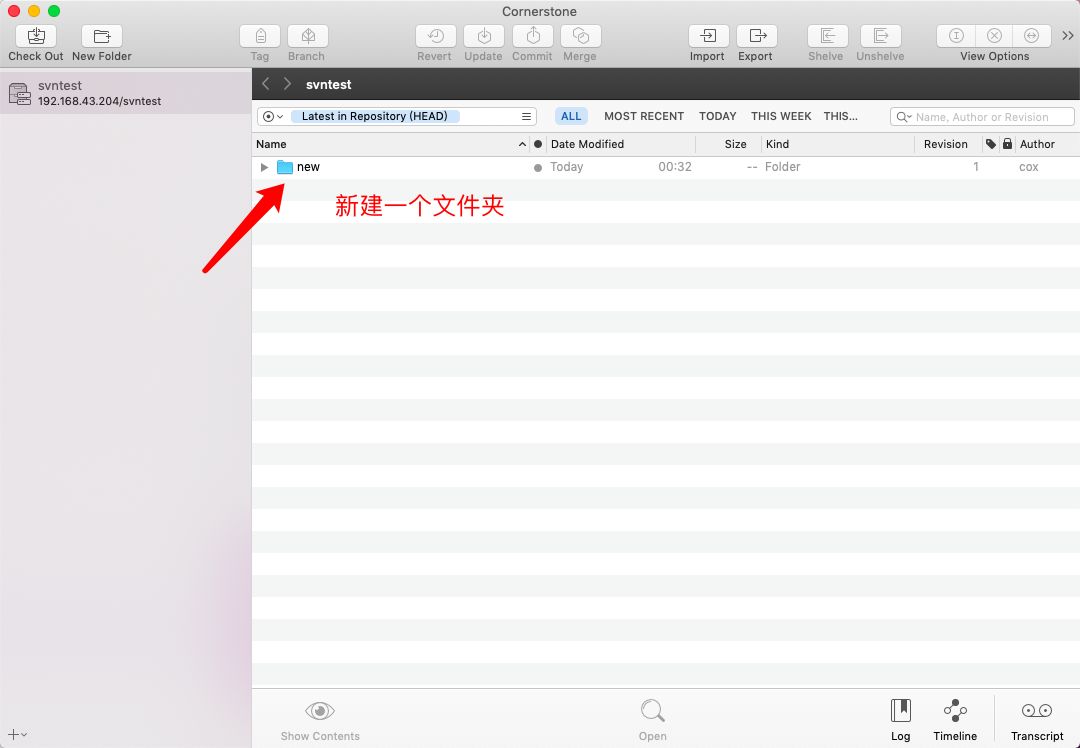
Task: Open search options magnifier dropdown
Action: (904, 117)
